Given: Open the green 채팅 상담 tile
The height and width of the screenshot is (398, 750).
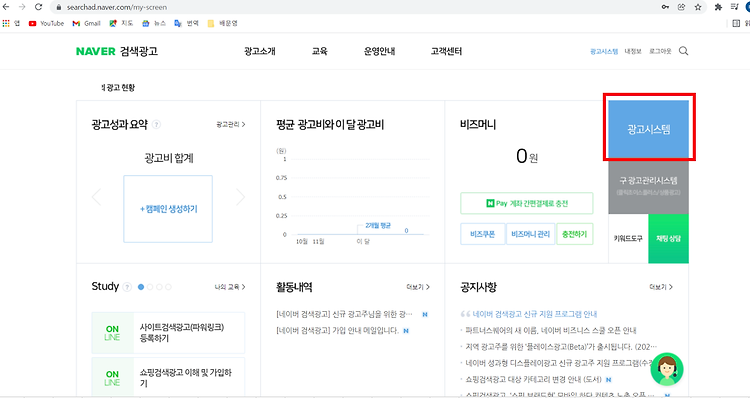Looking at the screenshot, I should pyautogui.click(x=669, y=238).
